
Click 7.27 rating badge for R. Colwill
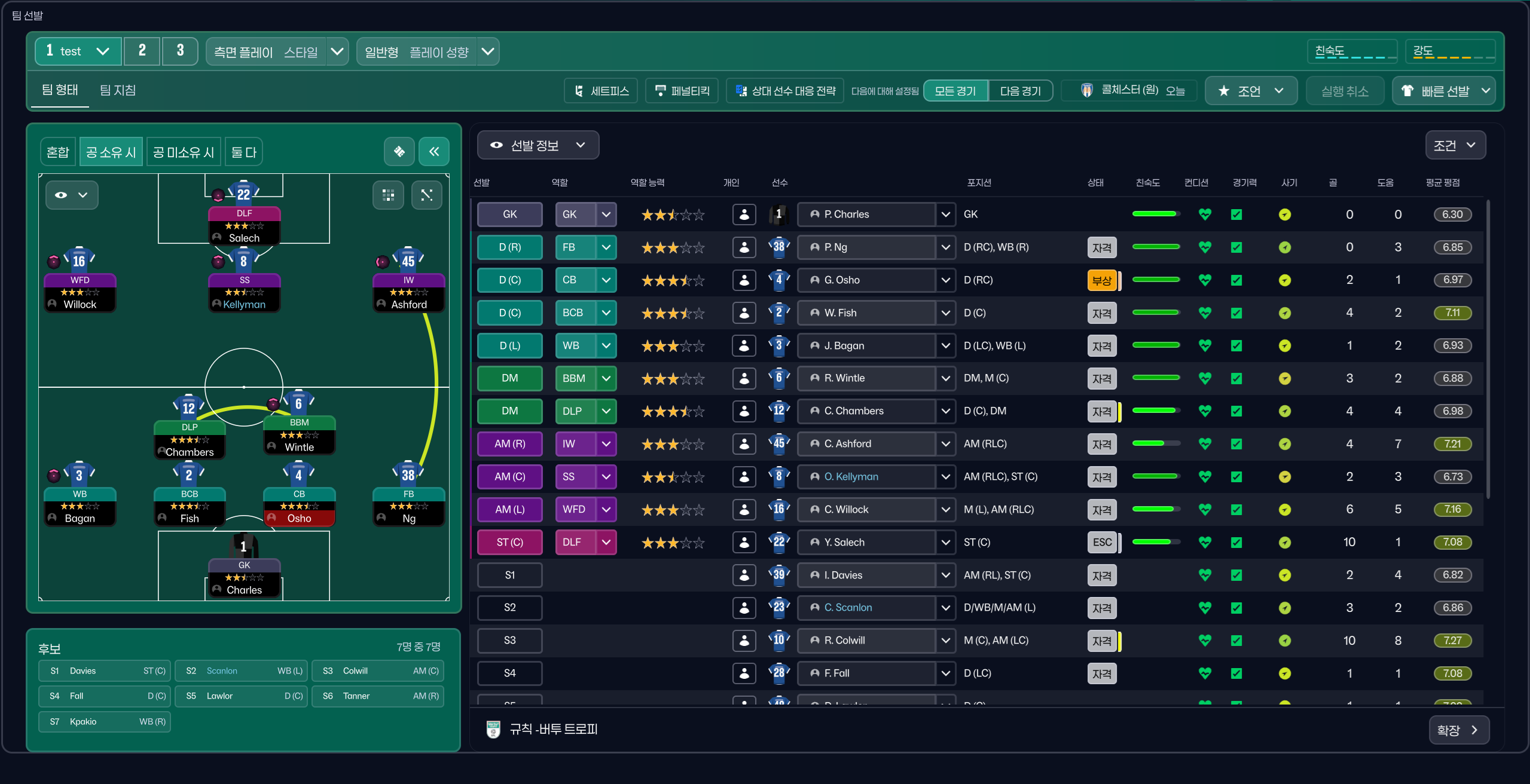point(1452,641)
